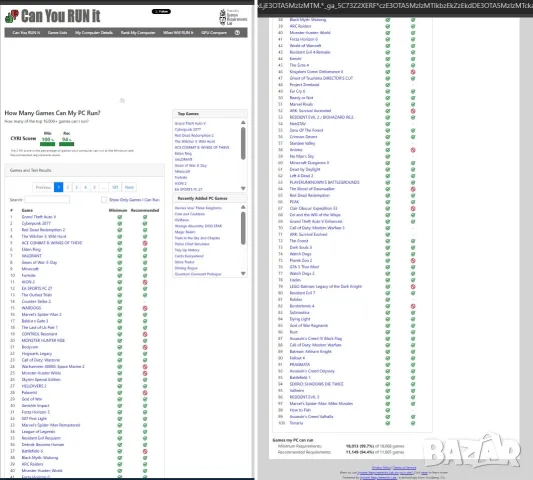
Task: Click recommended fail icon for ARK Survival Ascended
Action: (x=413, y=111)
